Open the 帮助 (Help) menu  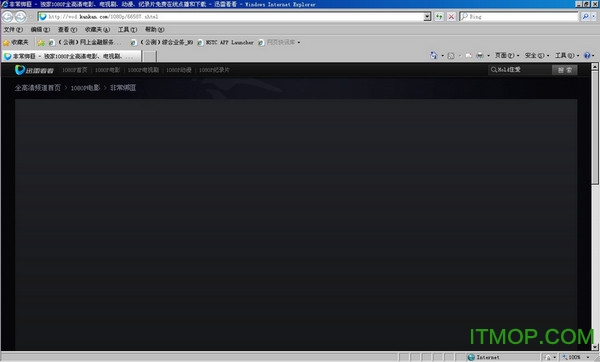(x=155, y=29)
